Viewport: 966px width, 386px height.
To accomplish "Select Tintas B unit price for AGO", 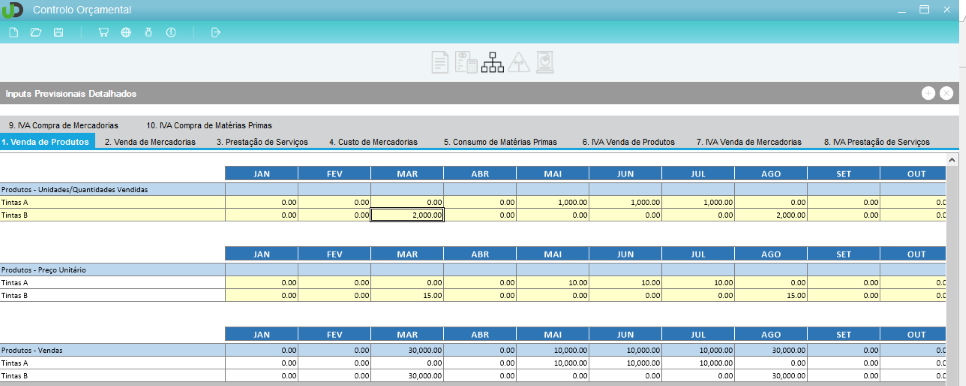I will (x=771, y=296).
